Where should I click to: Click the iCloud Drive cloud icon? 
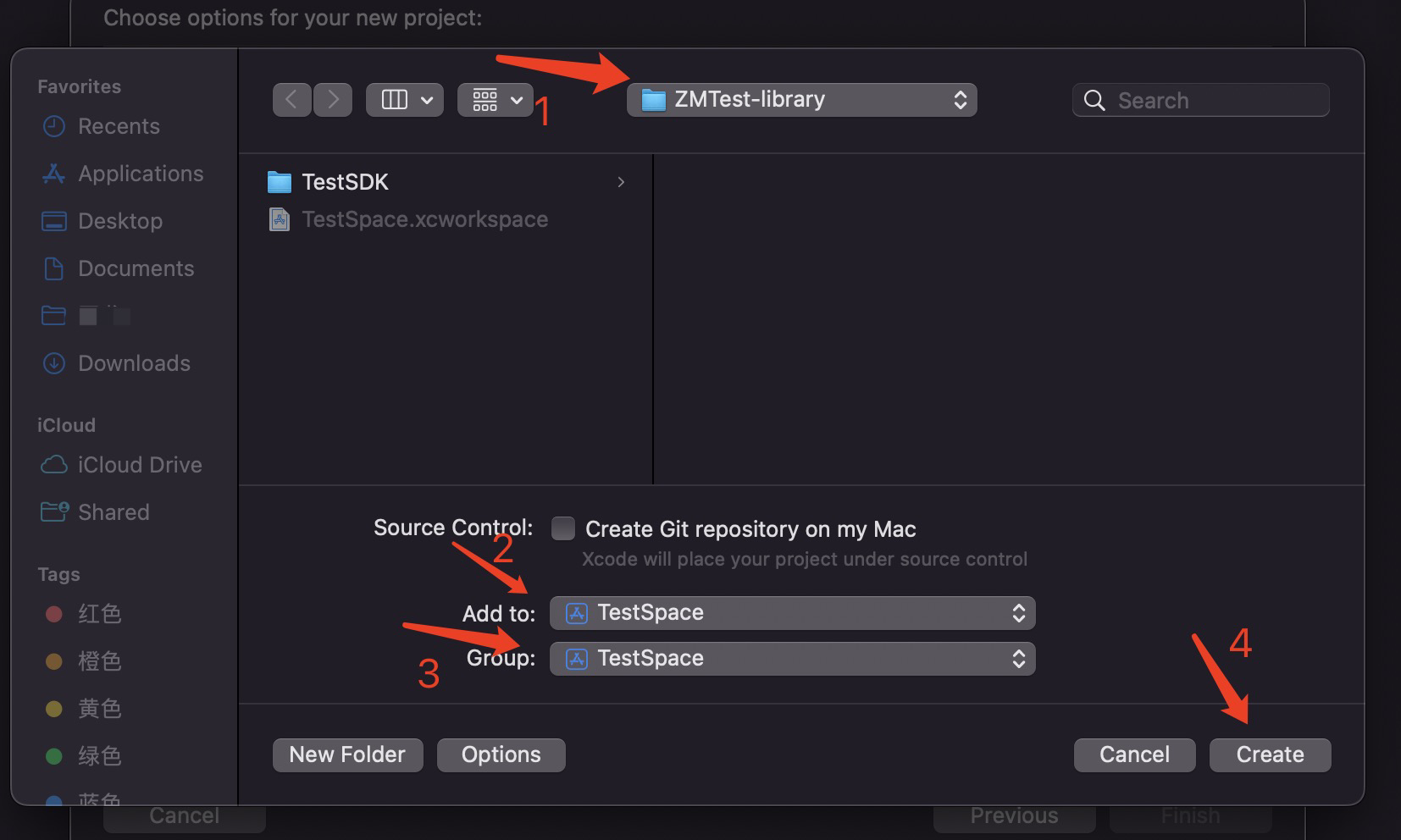point(54,465)
